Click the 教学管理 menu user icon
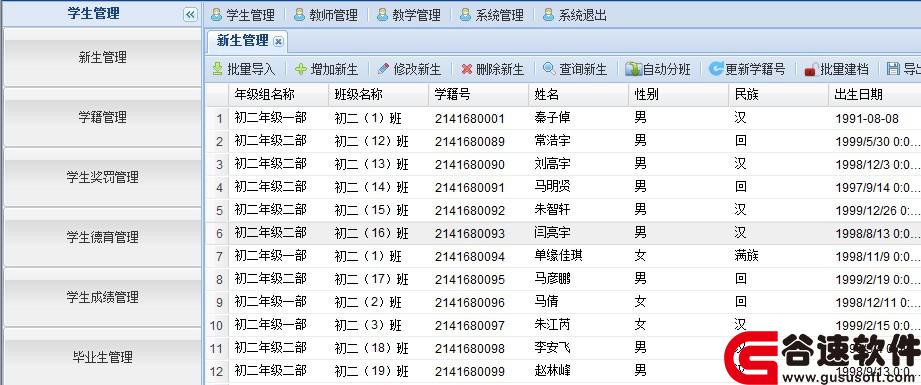This screenshot has width=921, height=385. click(x=382, y=15)
